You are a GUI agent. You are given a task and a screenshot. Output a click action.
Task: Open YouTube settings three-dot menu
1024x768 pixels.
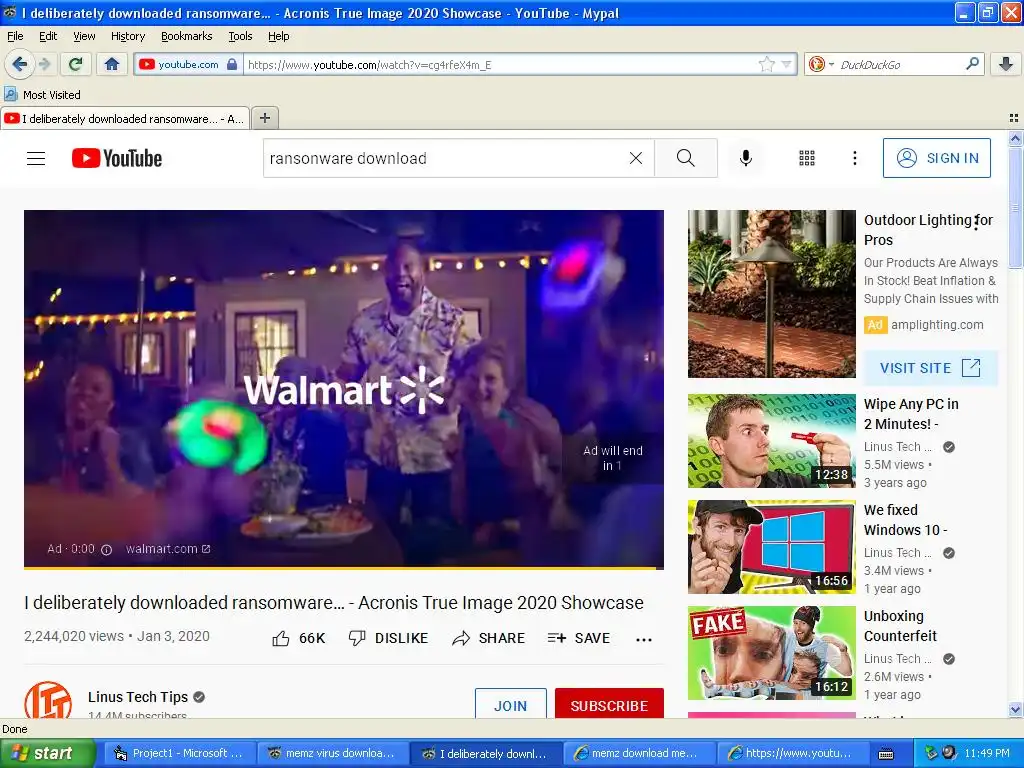(x=855, y=158)
